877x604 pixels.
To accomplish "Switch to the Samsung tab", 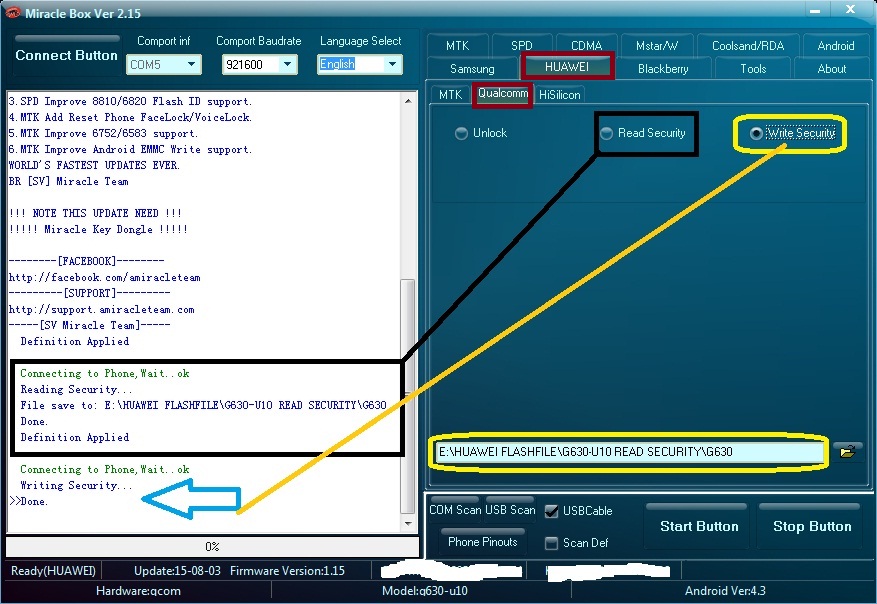I will [x=473, y=69].
